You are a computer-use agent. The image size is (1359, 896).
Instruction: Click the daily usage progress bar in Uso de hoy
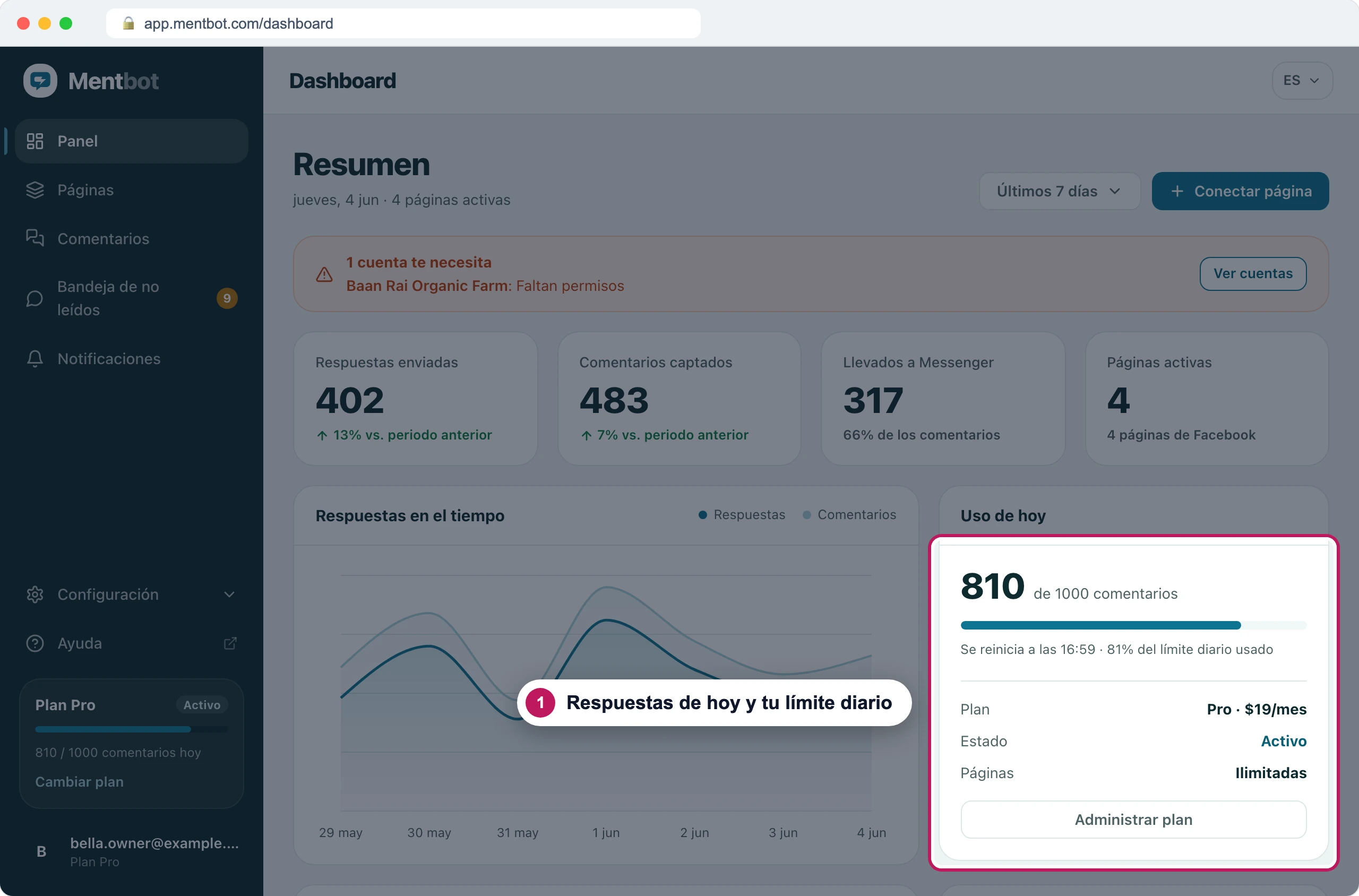coord(1133,625)
